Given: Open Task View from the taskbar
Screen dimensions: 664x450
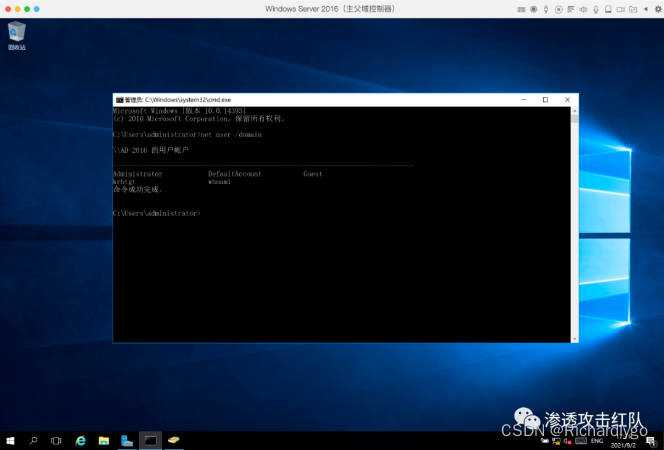Looking at the screenshot, I should pyautogui.click(x=56, y=441).
